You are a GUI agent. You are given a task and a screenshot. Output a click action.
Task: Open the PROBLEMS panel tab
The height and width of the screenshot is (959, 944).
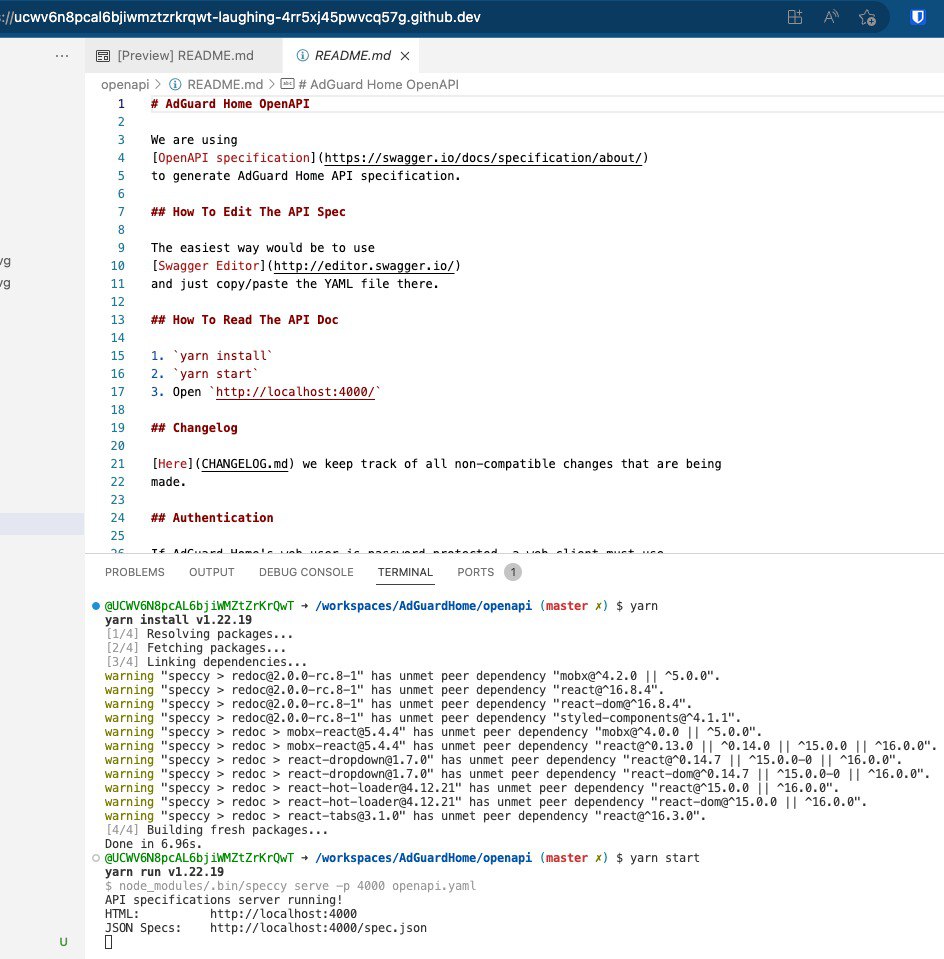tap(135, 572)
